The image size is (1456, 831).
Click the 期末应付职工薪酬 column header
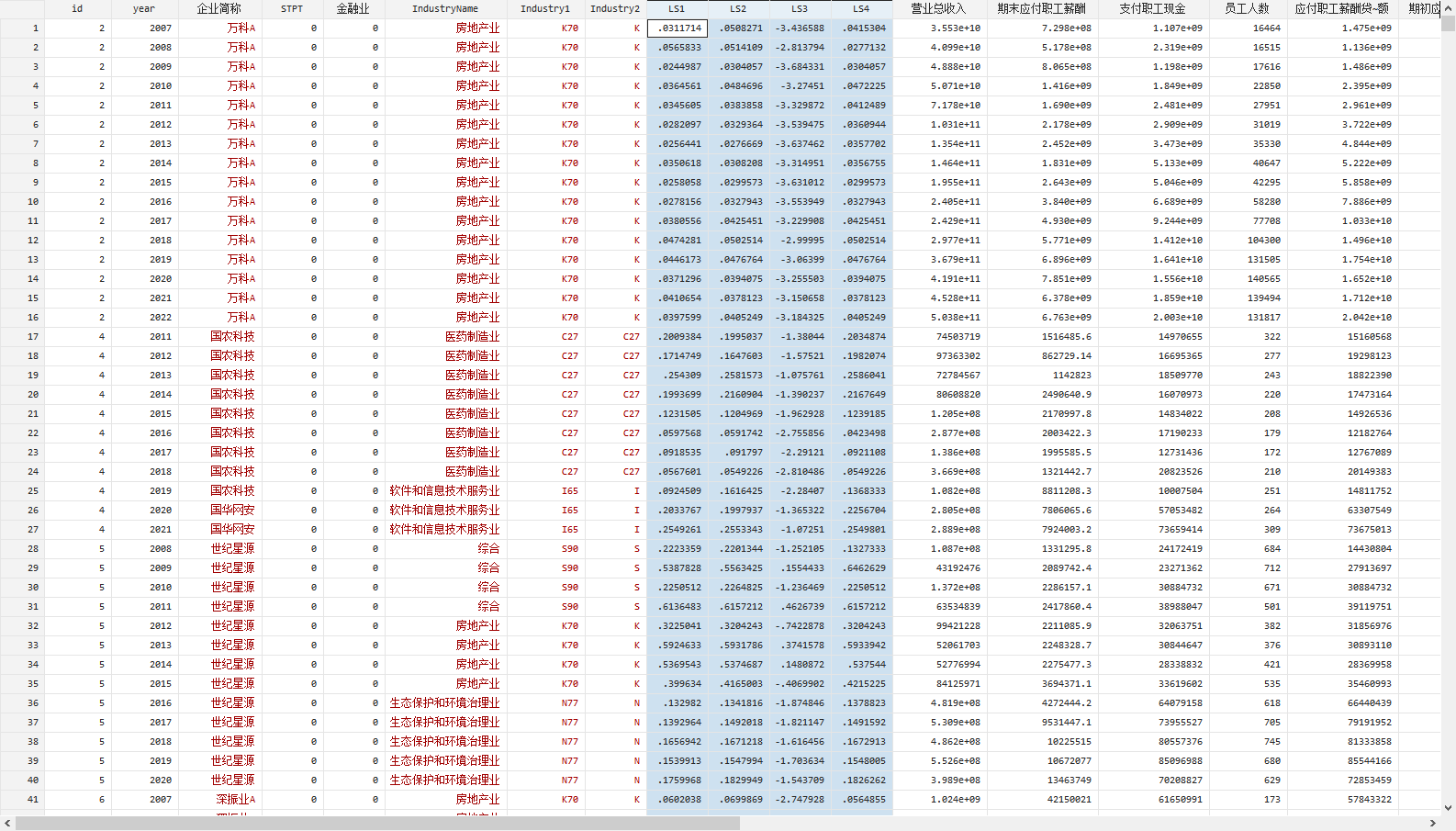[1042, 8]
